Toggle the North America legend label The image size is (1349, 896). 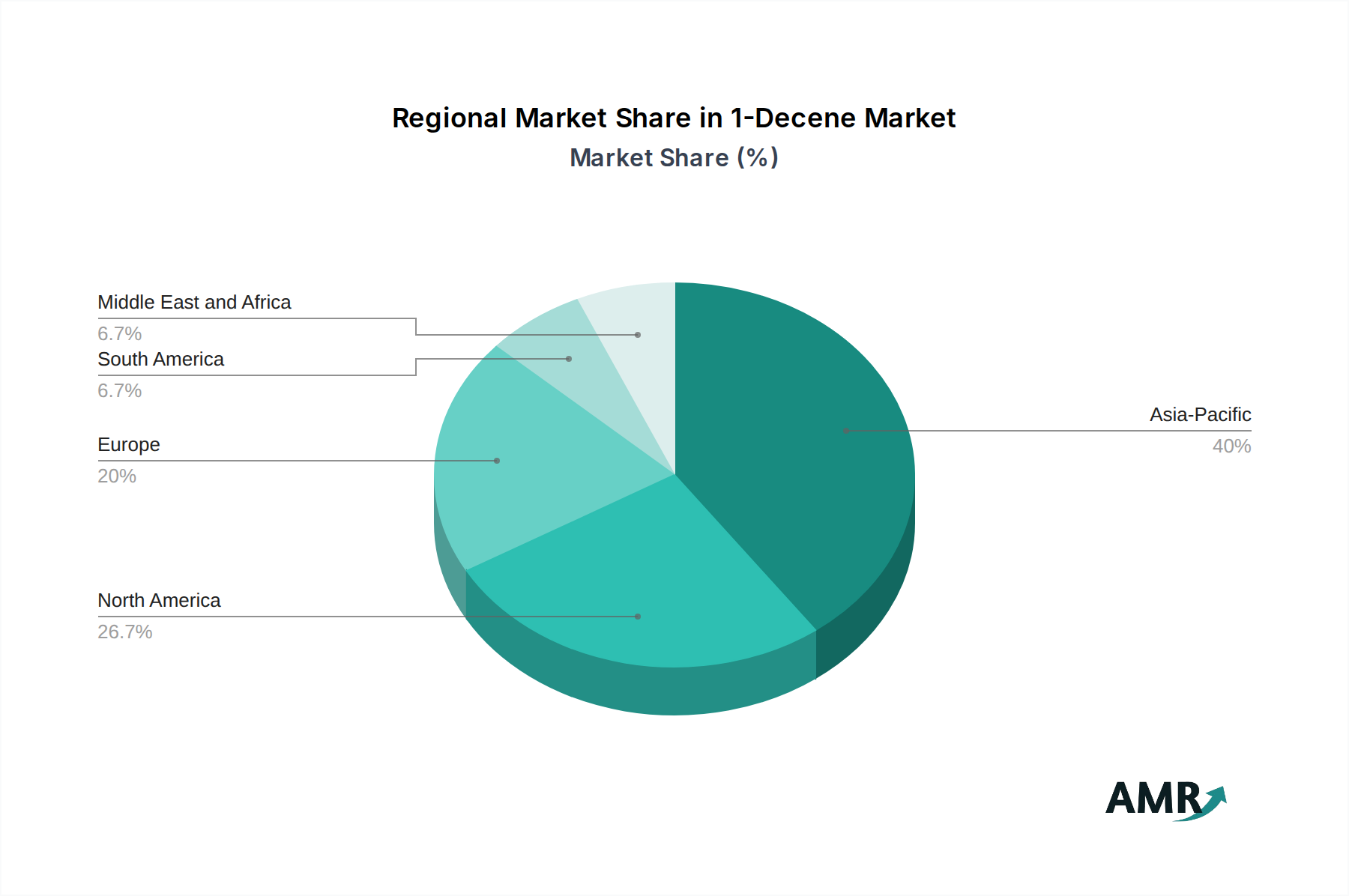point(159,600)
